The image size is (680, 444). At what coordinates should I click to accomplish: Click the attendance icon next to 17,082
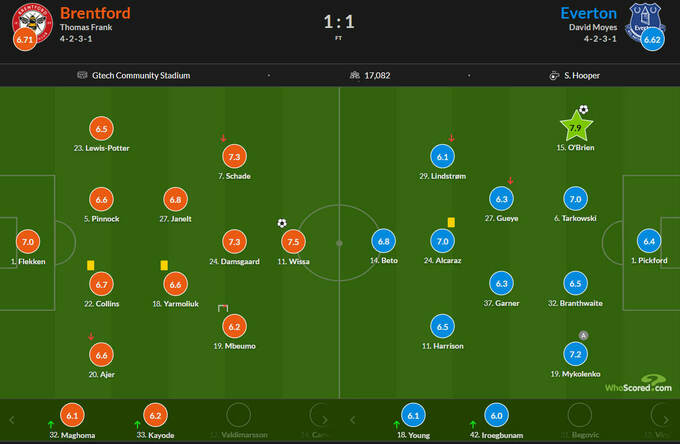pyautogui.click(x=354, y=75)
